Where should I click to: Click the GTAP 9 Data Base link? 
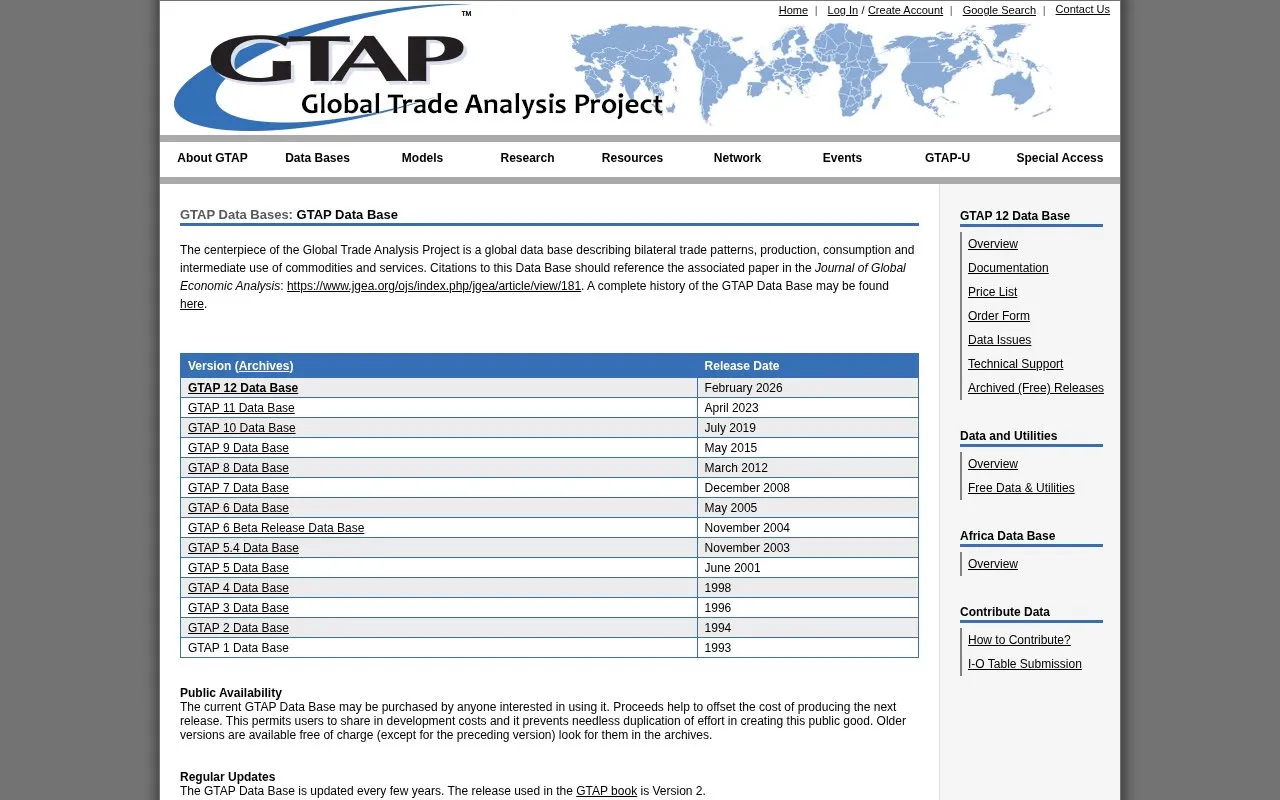[238, 448]
